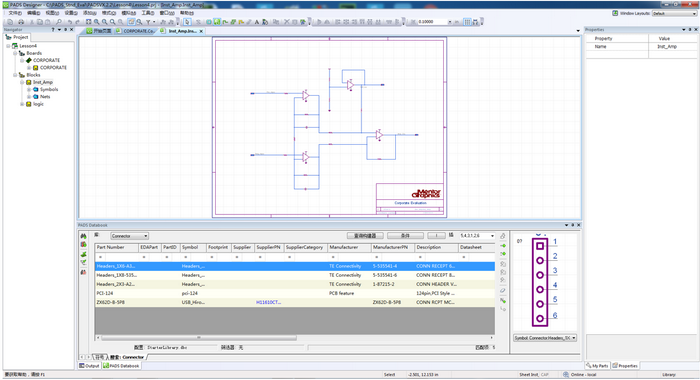Image resolution: width=700 pixels, height=380 pixels.
Task: Click the Print icon in the toolbar
Action: pos(21,22)
